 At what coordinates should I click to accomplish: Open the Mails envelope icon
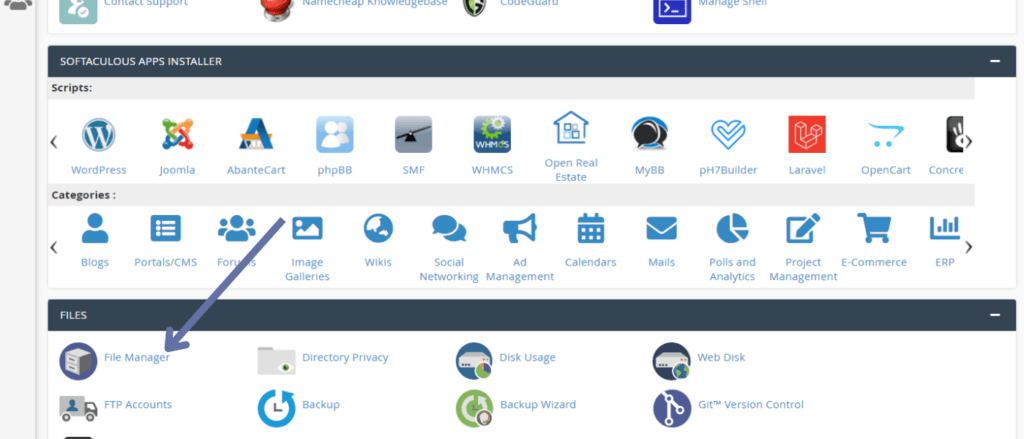[662, 229]
